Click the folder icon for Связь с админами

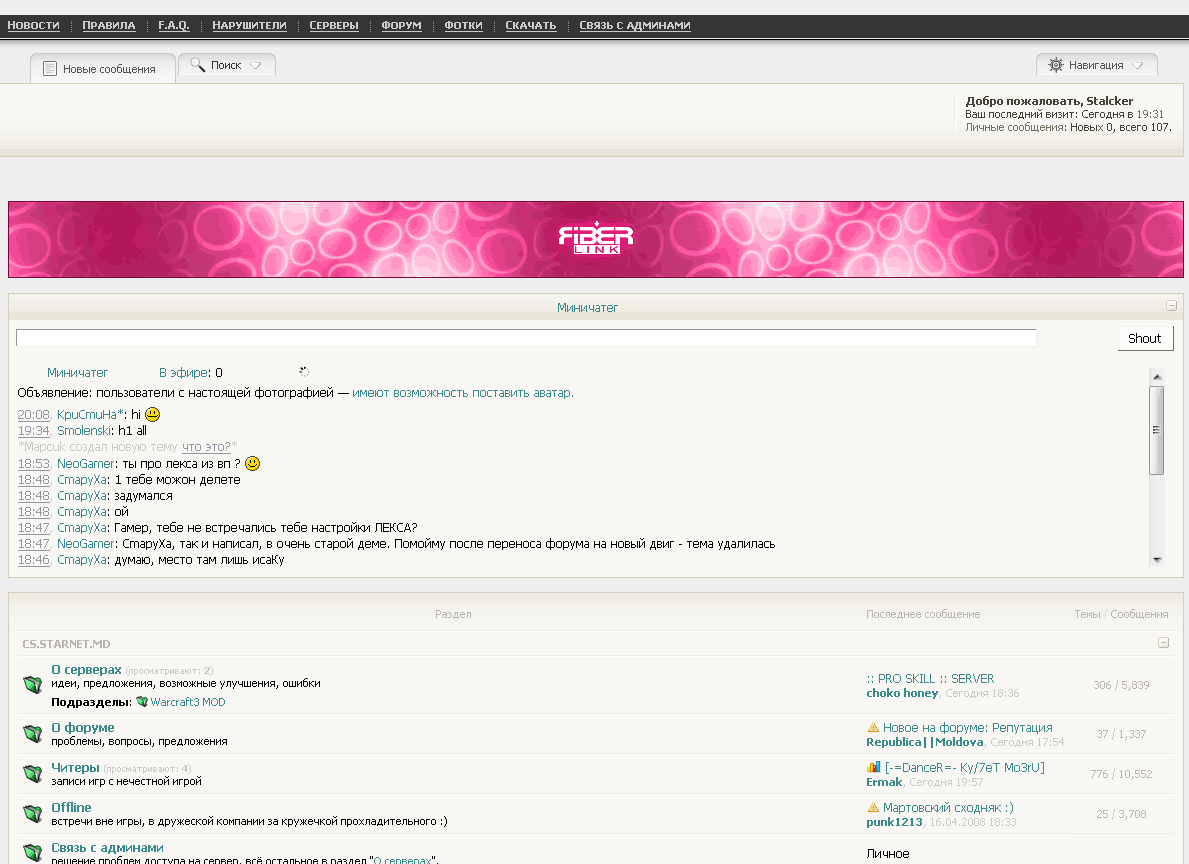tap(33, 853)
